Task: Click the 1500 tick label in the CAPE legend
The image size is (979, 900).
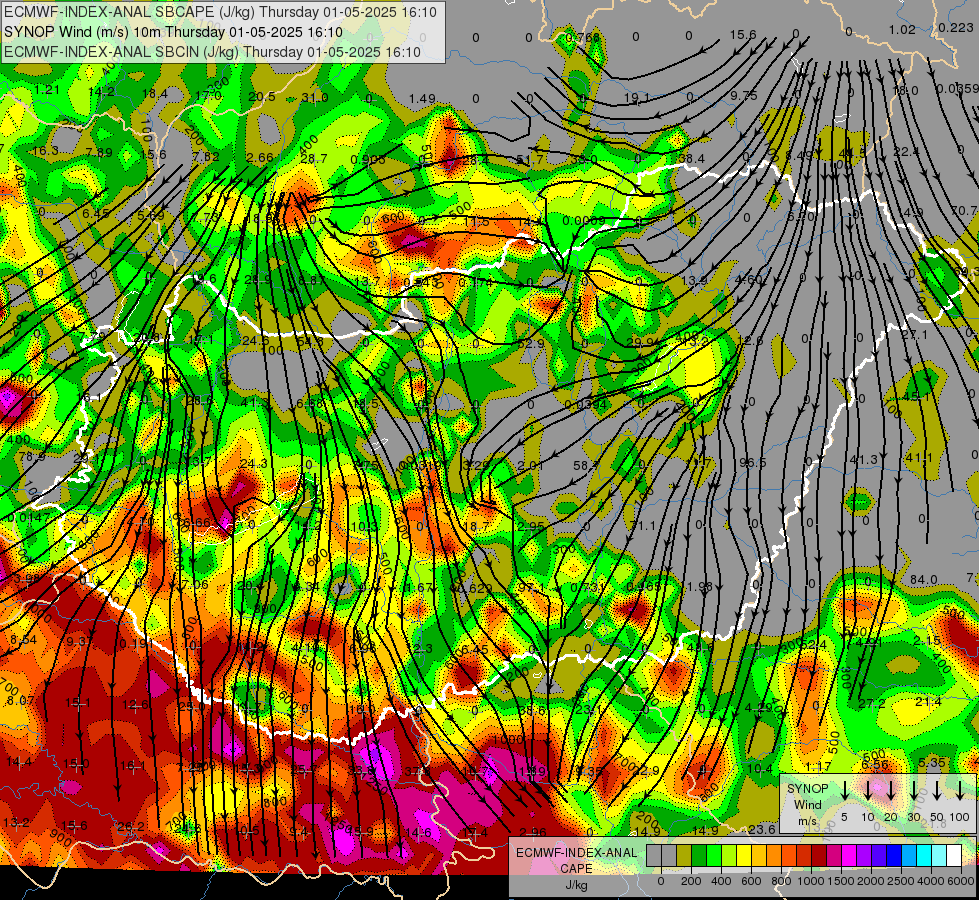Action: [842, 881]
